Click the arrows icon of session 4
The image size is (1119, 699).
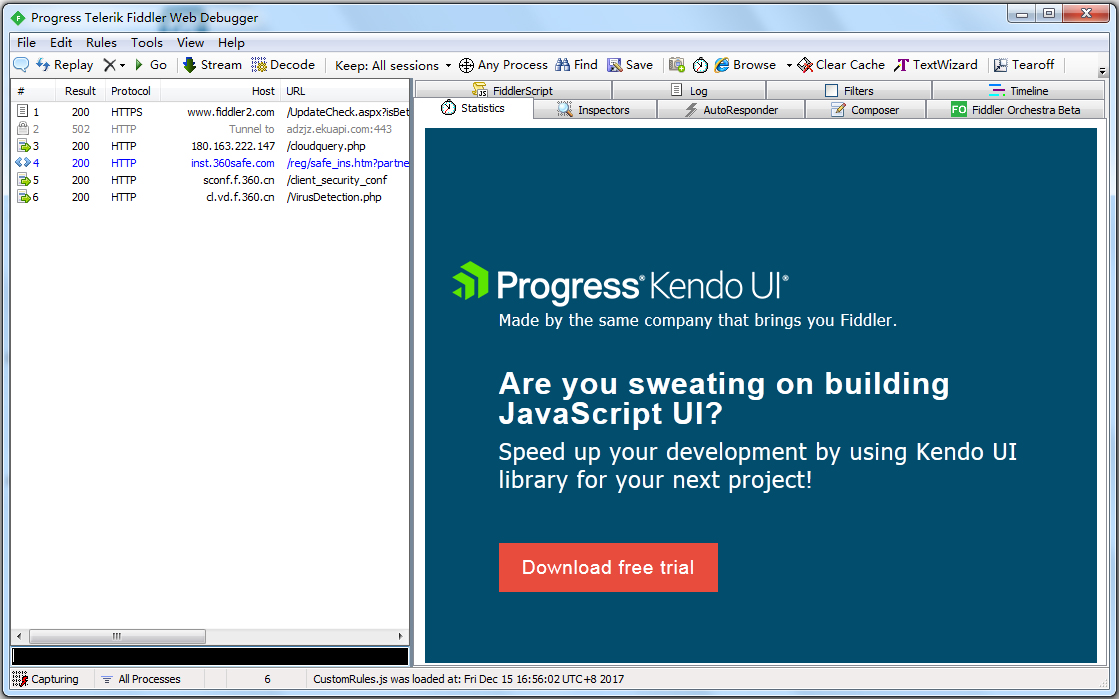click(23, 163)
